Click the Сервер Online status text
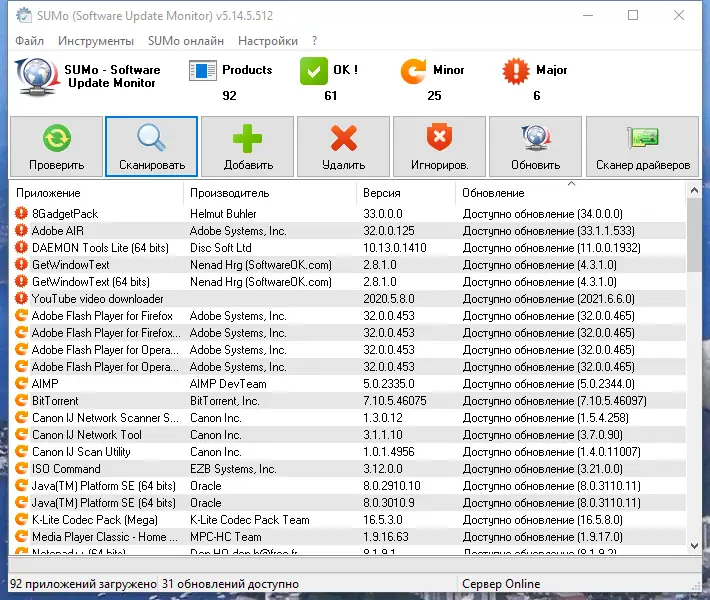 (501, 584)
